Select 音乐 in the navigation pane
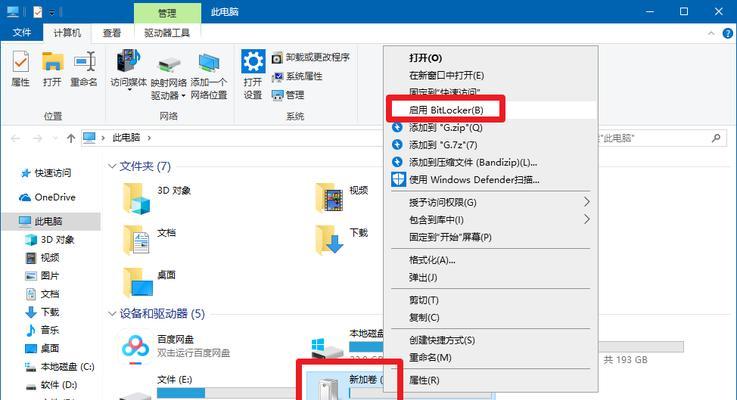This screenshot has width=737, height=400. point(42,330)
